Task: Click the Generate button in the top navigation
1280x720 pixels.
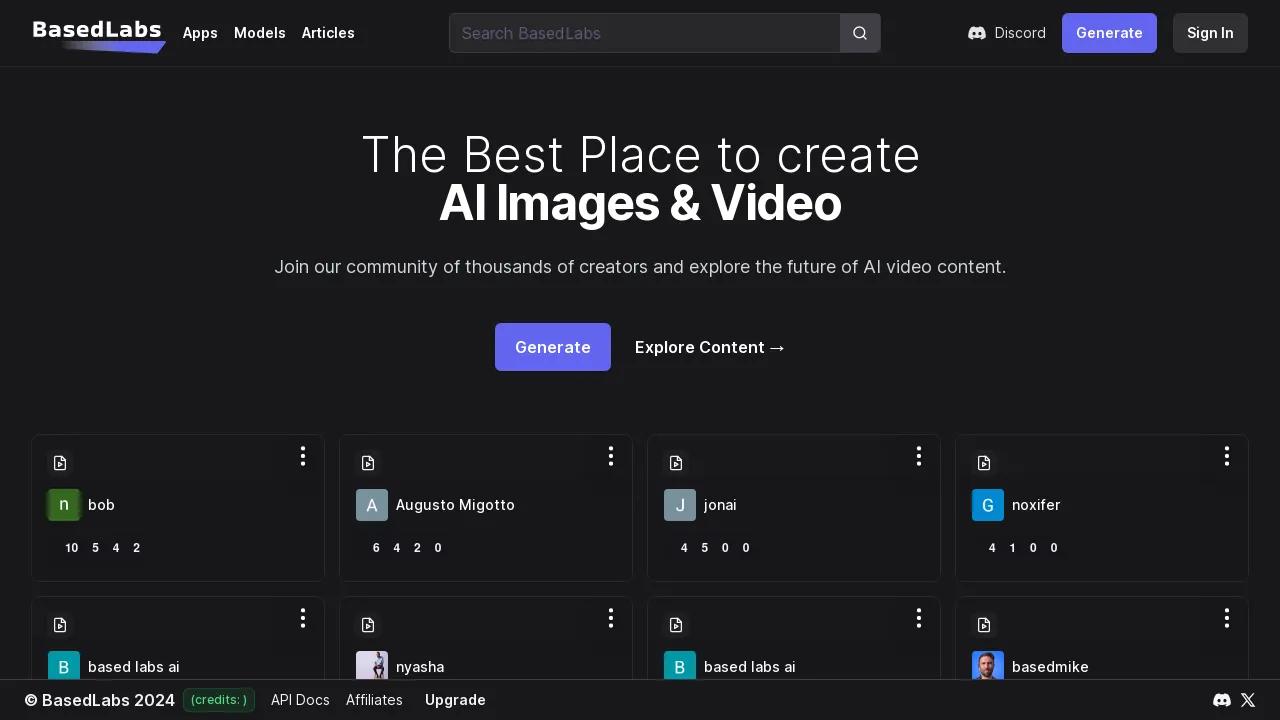Action: pos(1109,33)
